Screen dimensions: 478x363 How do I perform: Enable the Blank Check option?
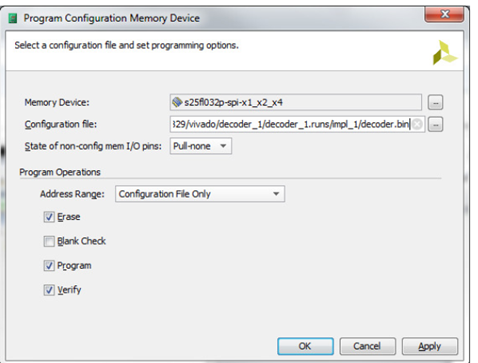click(x=49, y=241)
